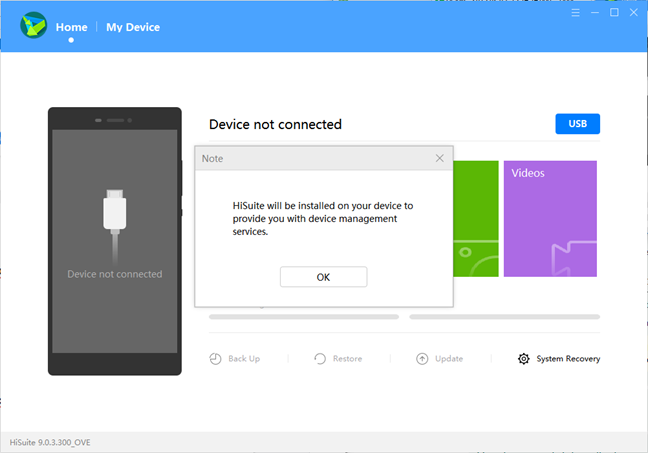The height and width of the screenshot is (453, 648).
Task: Click the blue USB button
Action: tap(577, 124)
